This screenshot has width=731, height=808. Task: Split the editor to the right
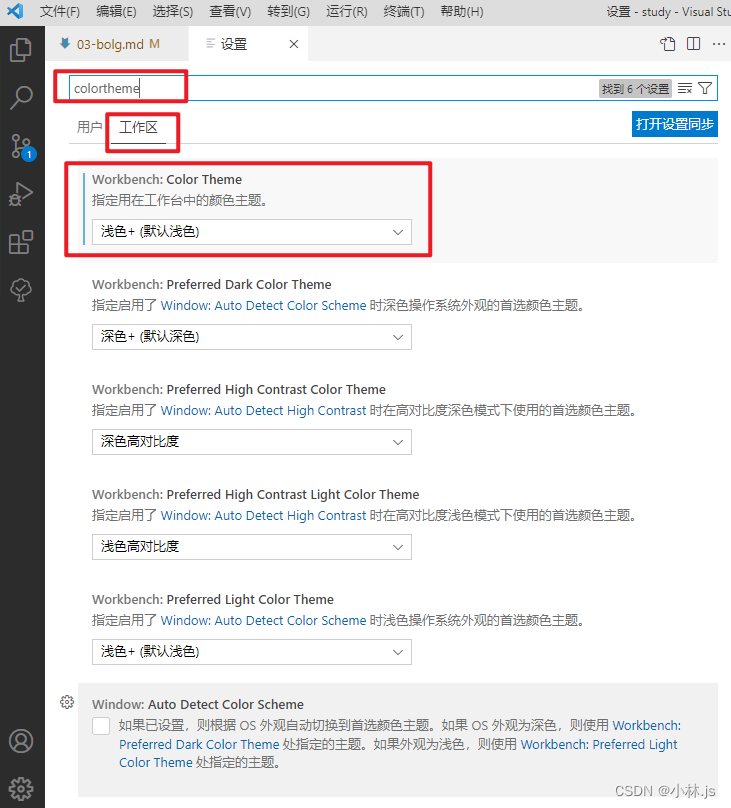point(693,44)
